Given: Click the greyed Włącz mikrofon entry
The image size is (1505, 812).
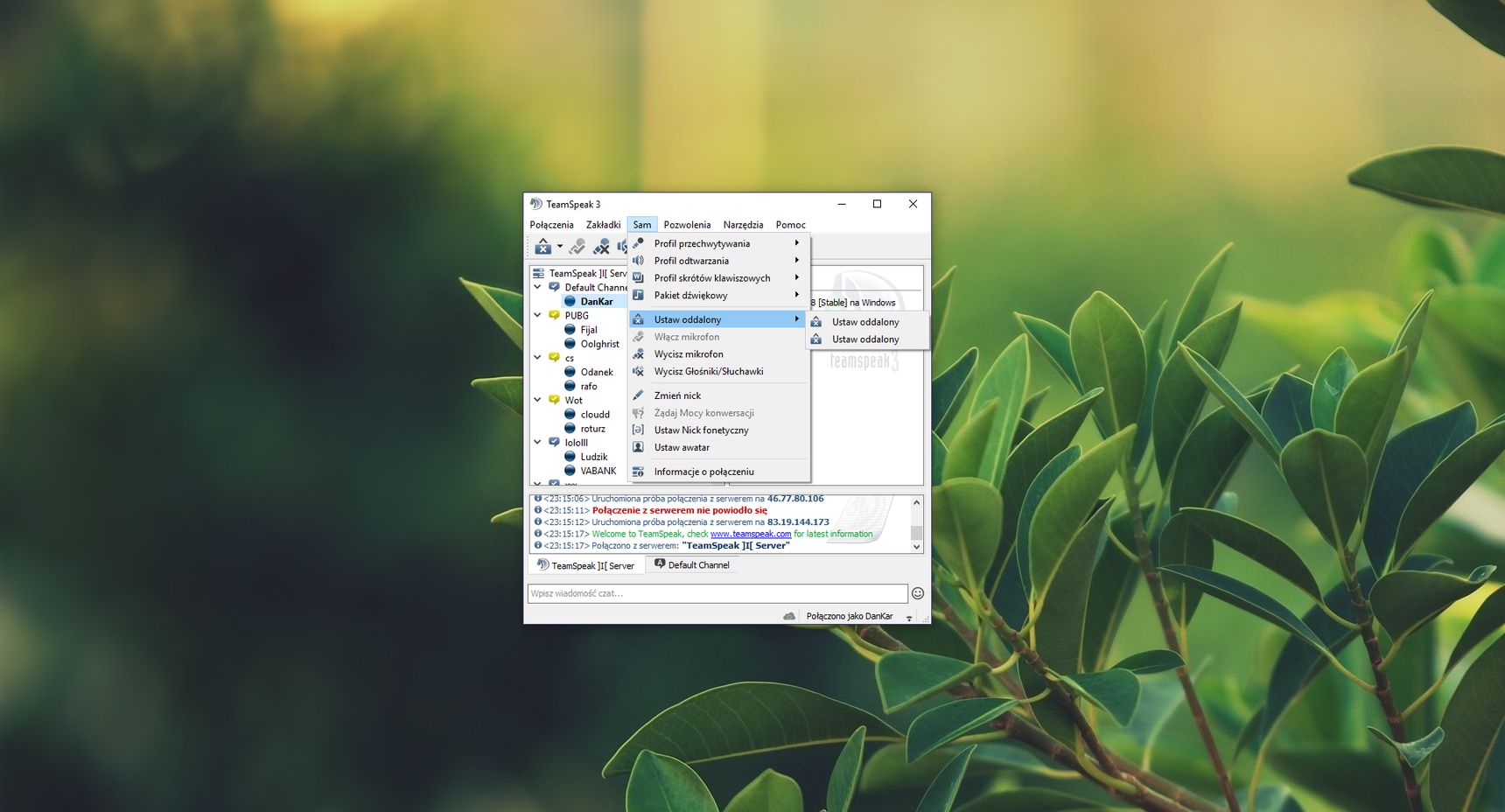Looking at the screenshot, I should (x=718, y=337).
